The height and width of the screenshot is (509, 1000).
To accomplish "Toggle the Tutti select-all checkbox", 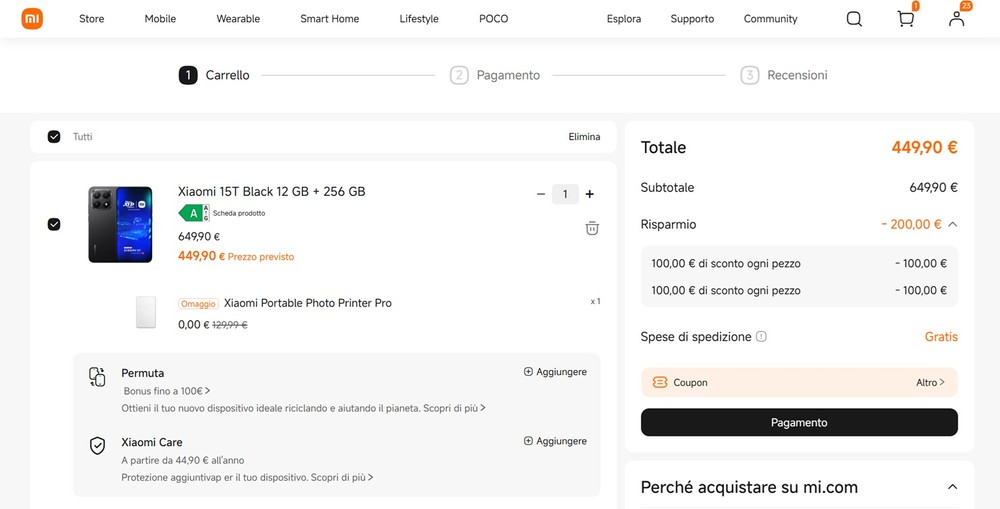I will 54,137.
